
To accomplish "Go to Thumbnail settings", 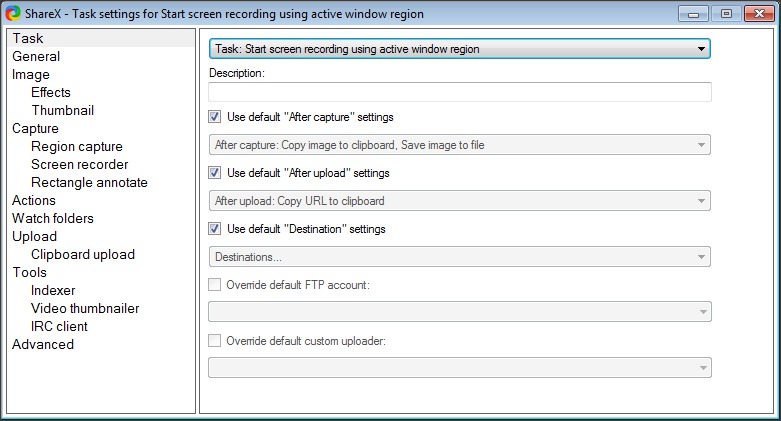I will [x=62, y=111].
